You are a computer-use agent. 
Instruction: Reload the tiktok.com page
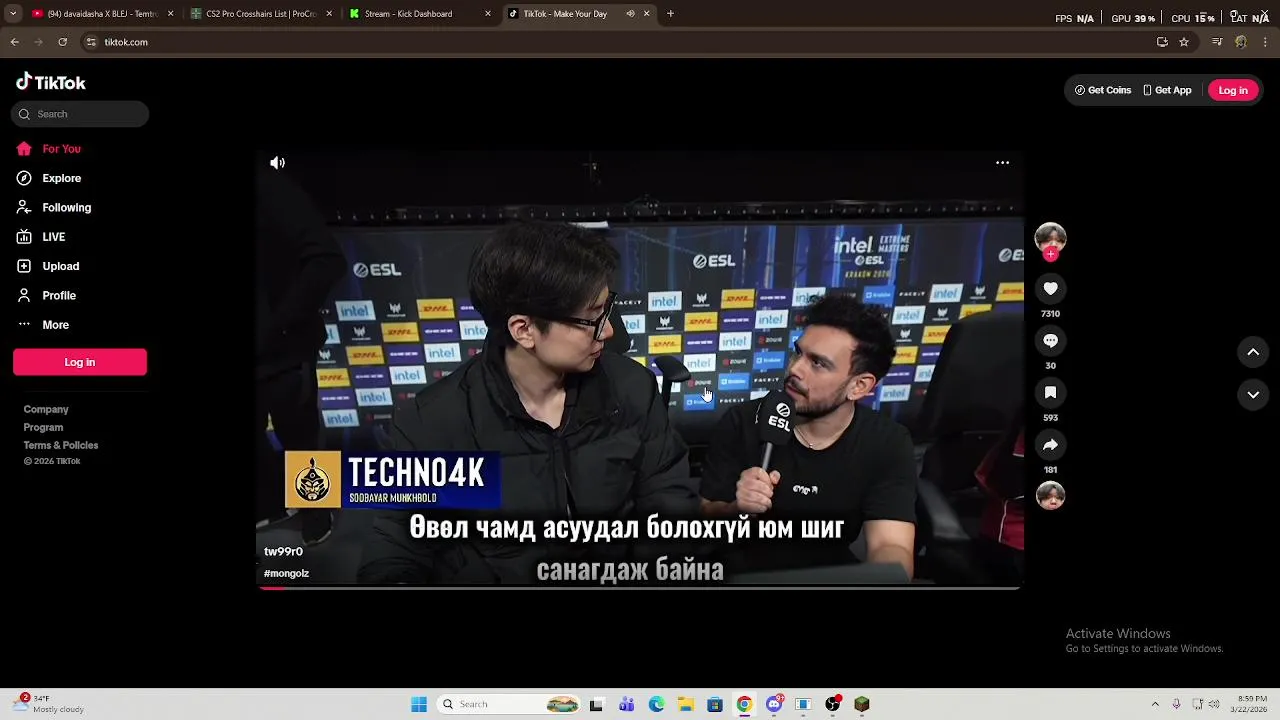62,42
